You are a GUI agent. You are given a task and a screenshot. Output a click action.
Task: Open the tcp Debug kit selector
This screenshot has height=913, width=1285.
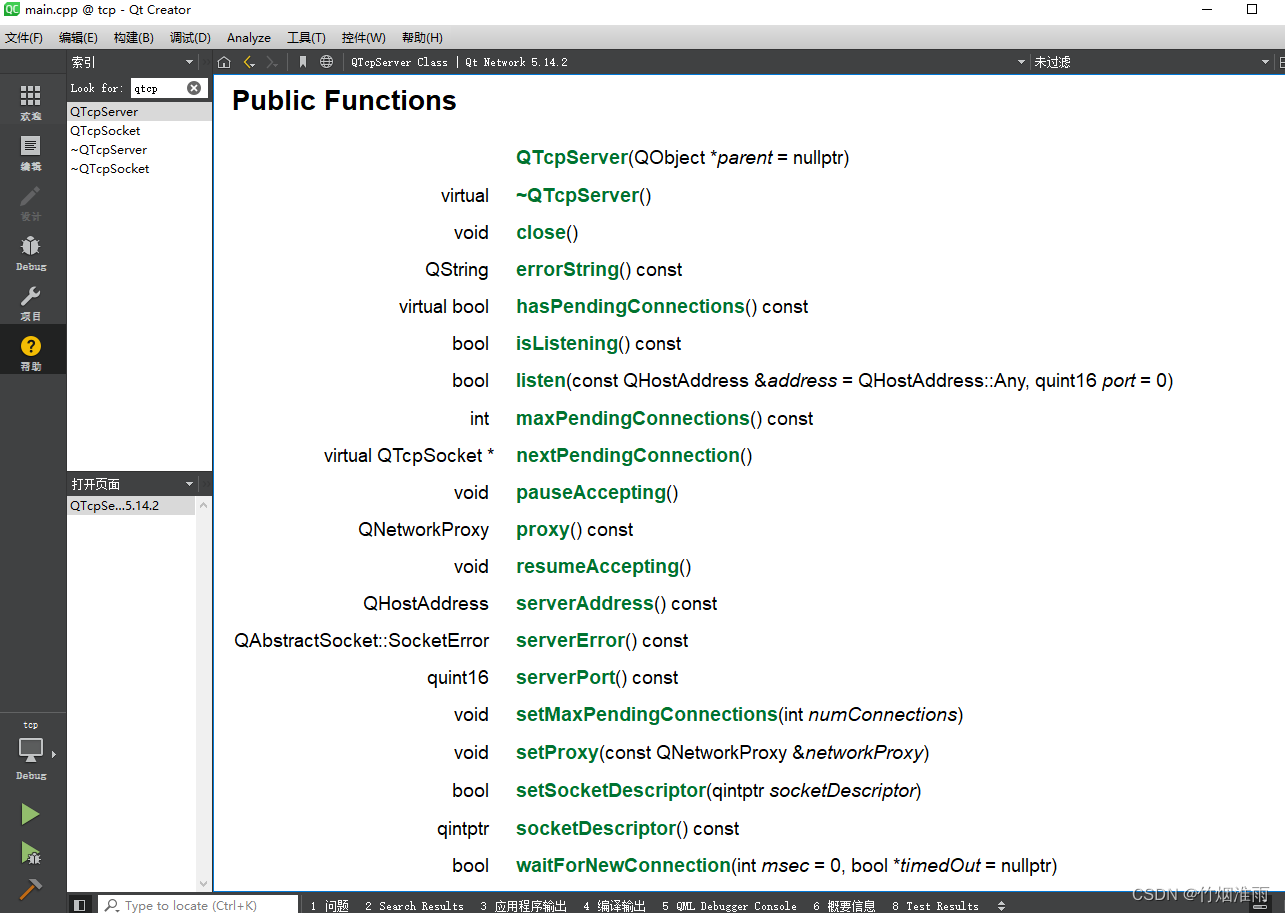[31, 752]
